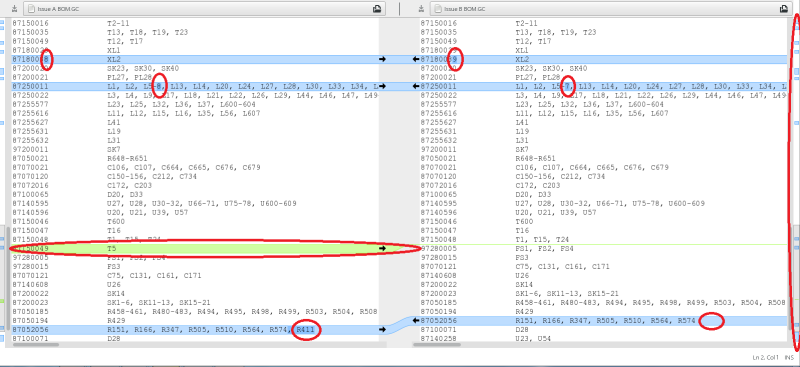800x367 pixels.
Task: Pull 87052056 row change into left
Action: point(416,321)
